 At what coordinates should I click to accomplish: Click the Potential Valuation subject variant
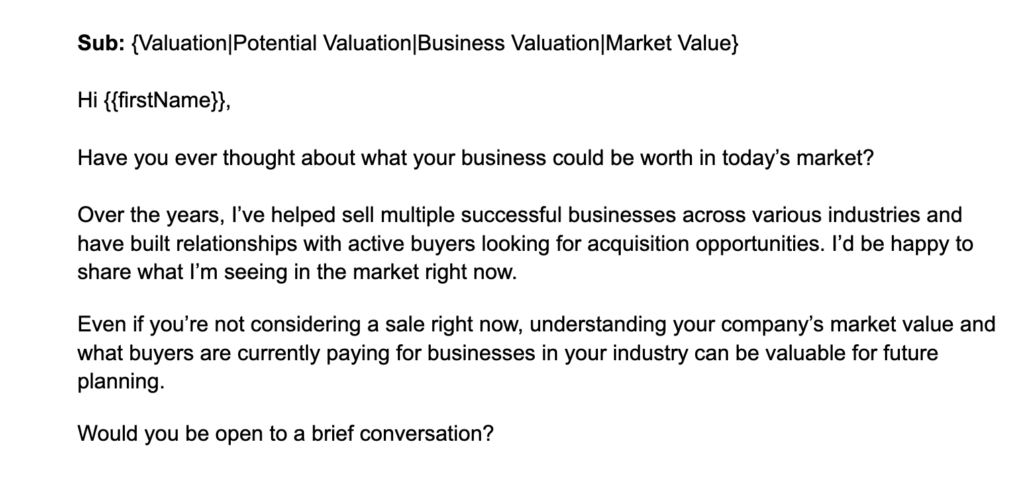pyautogui.click(x=321, y=44)
